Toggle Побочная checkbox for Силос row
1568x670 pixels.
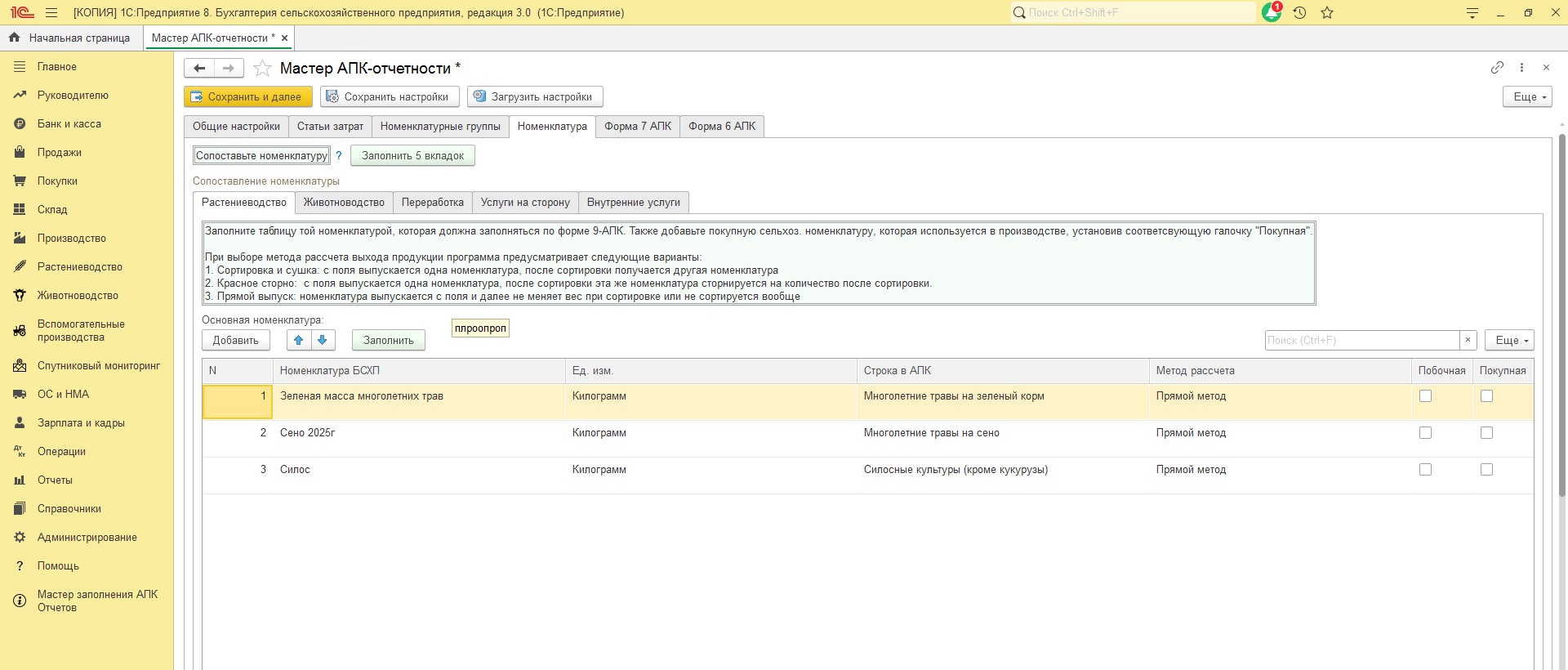click(x=1425, y=470)
